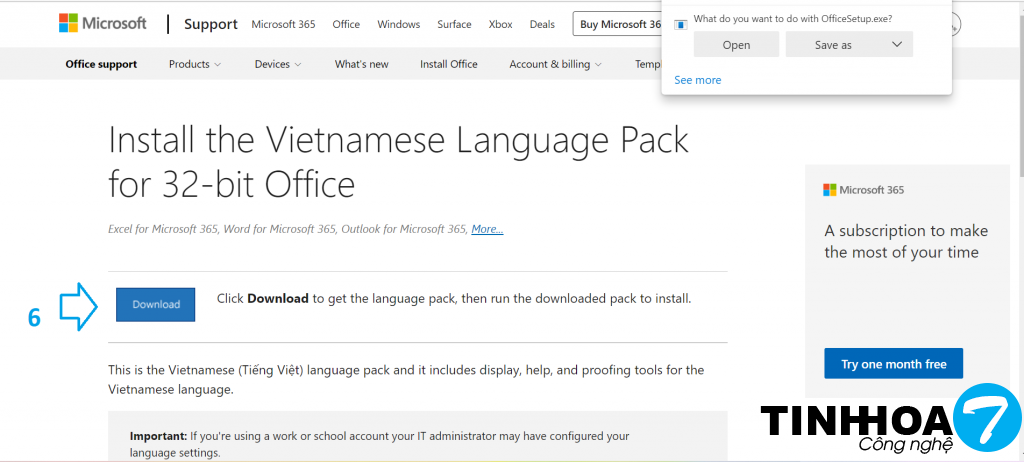Expand the Devices menu
This screenshot has width=1024, height=462.
tap(278, 64)
